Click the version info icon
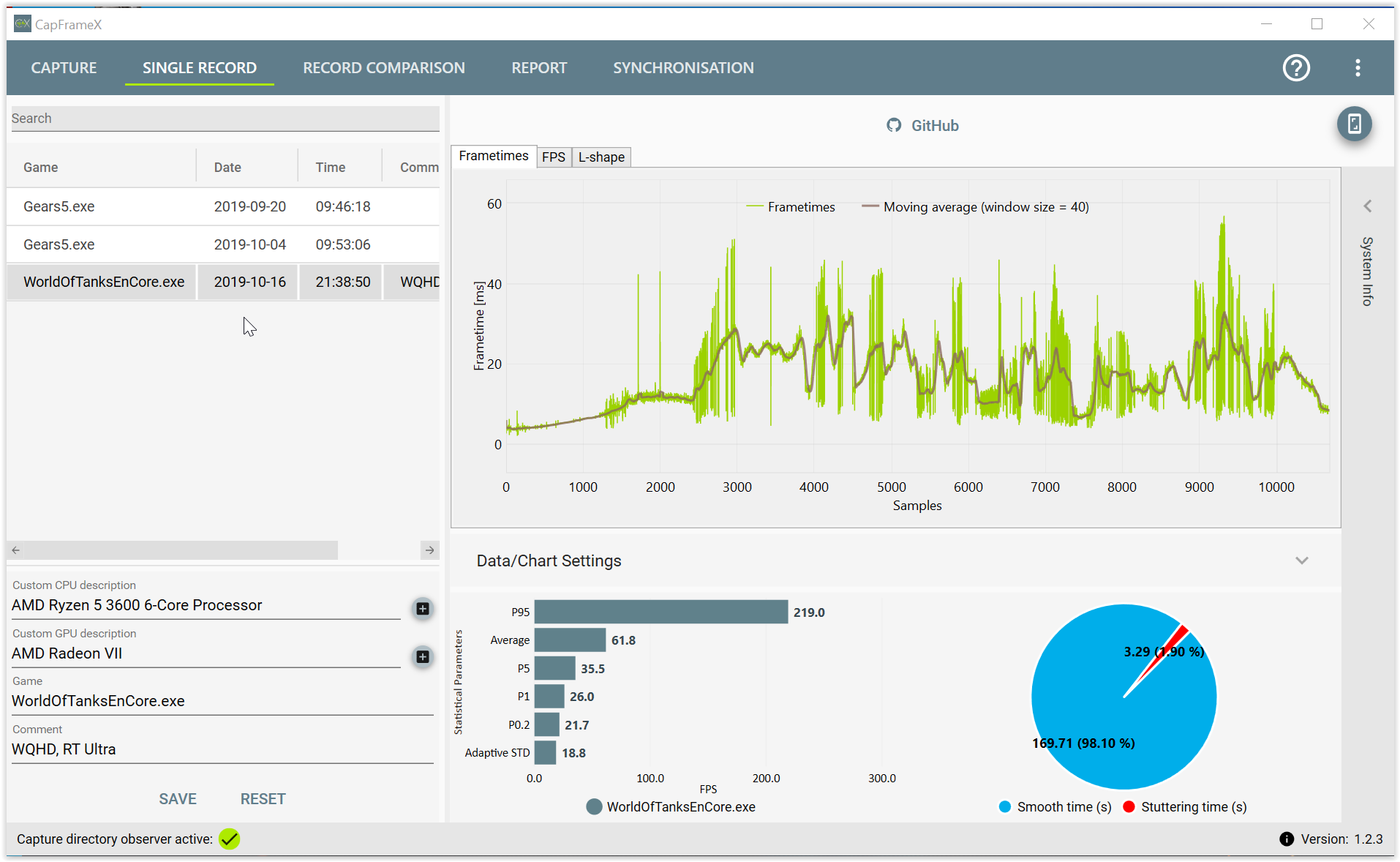Screen dimensions: 1400x862 pos(1287,839)
